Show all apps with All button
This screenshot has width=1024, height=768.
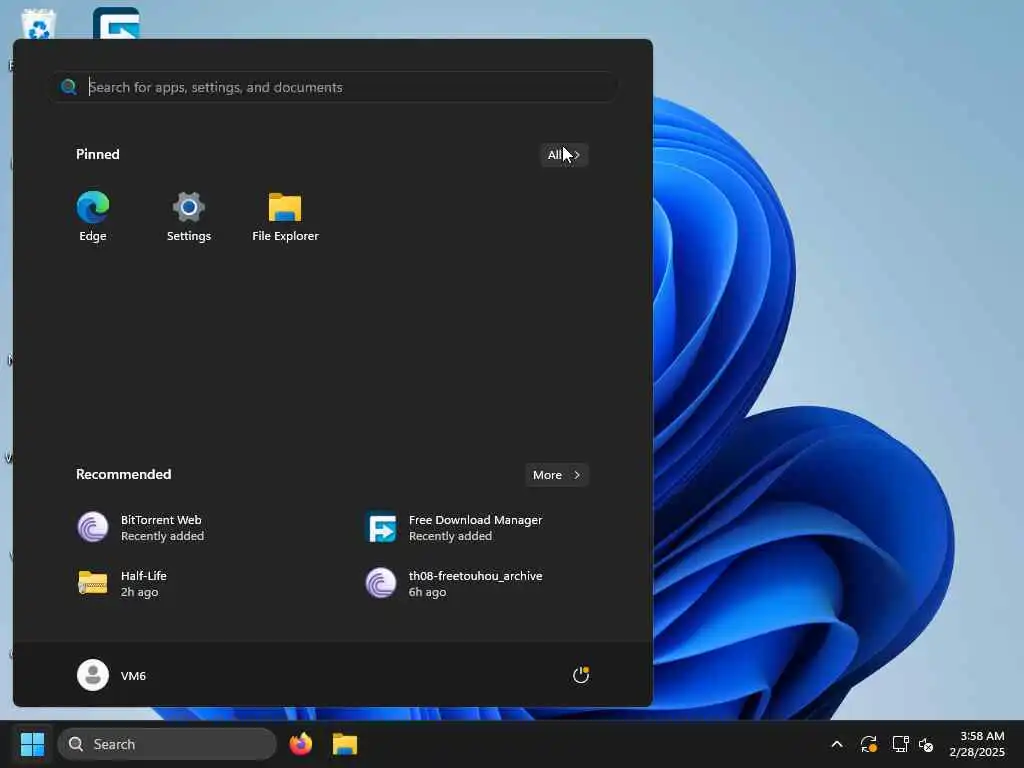(564, 155)
